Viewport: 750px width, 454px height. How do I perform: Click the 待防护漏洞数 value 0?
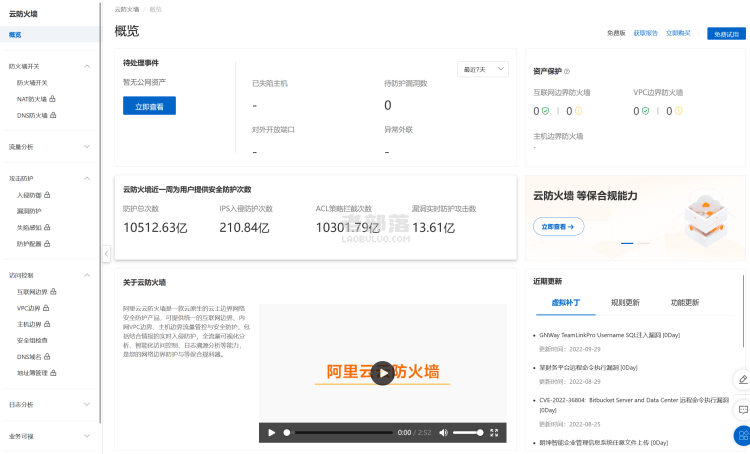(x=387, y=105)
